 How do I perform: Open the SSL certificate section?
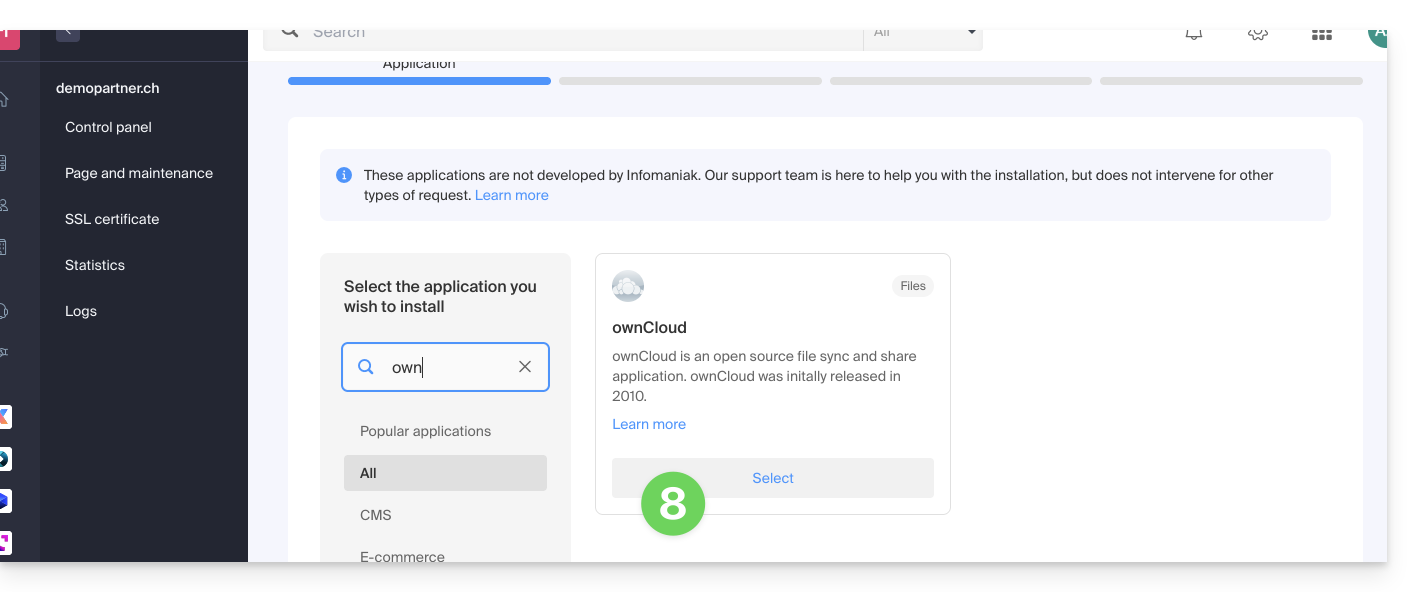click(112, 219)
